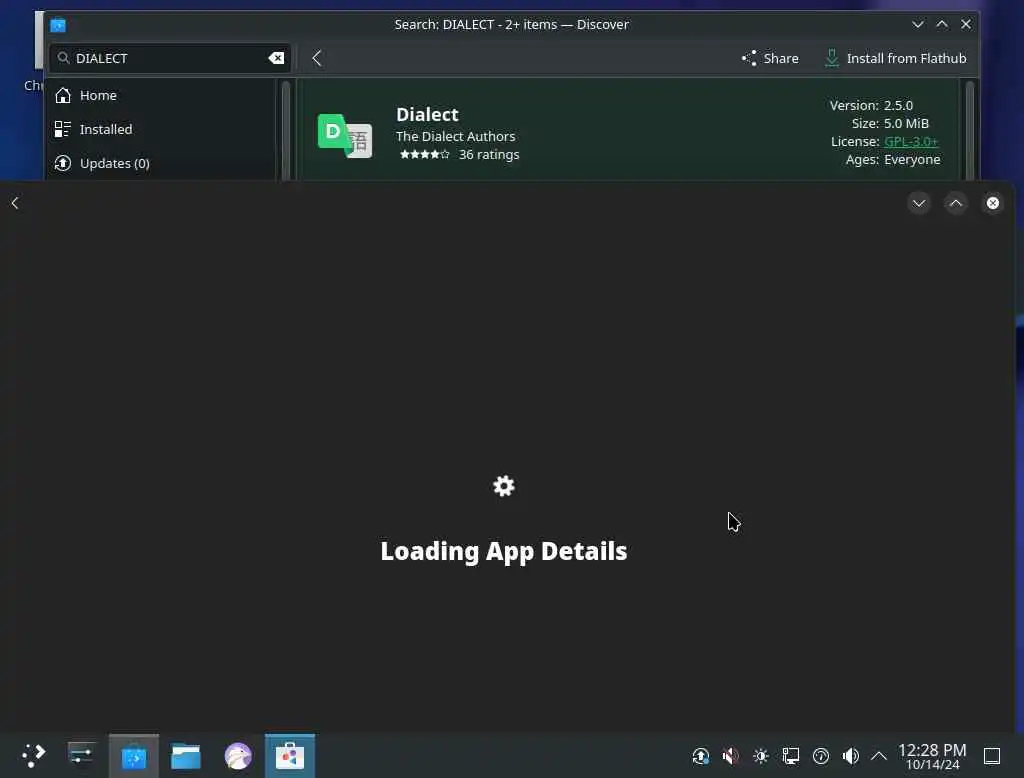Open the file manager from taskbar

(x=186, y=756)
